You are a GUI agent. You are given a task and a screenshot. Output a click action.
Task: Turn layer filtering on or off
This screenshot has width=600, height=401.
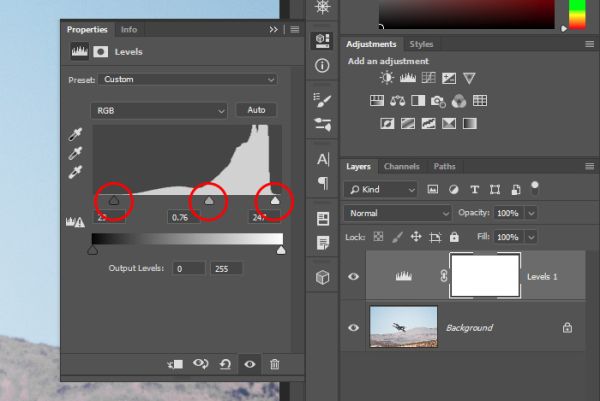tap(535, 187)
